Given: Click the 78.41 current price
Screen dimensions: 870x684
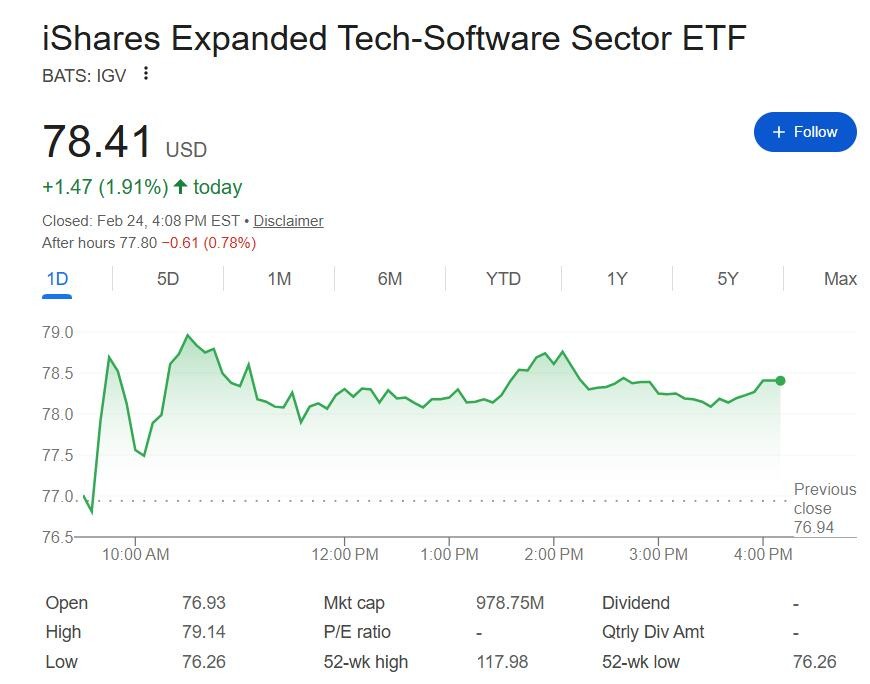Looking at the screenshot, I should [97, 142].
